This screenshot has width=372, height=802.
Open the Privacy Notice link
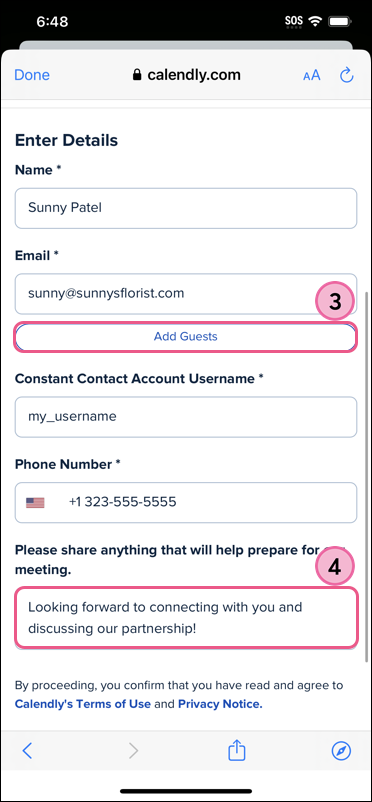click(220, 704)
